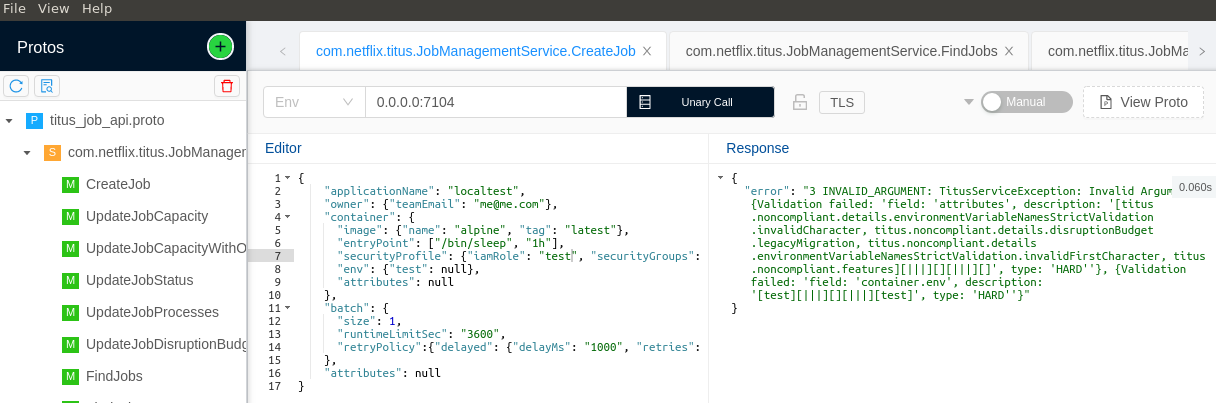
Task: Click the green add proto plus button
Action: click(220, 46)
